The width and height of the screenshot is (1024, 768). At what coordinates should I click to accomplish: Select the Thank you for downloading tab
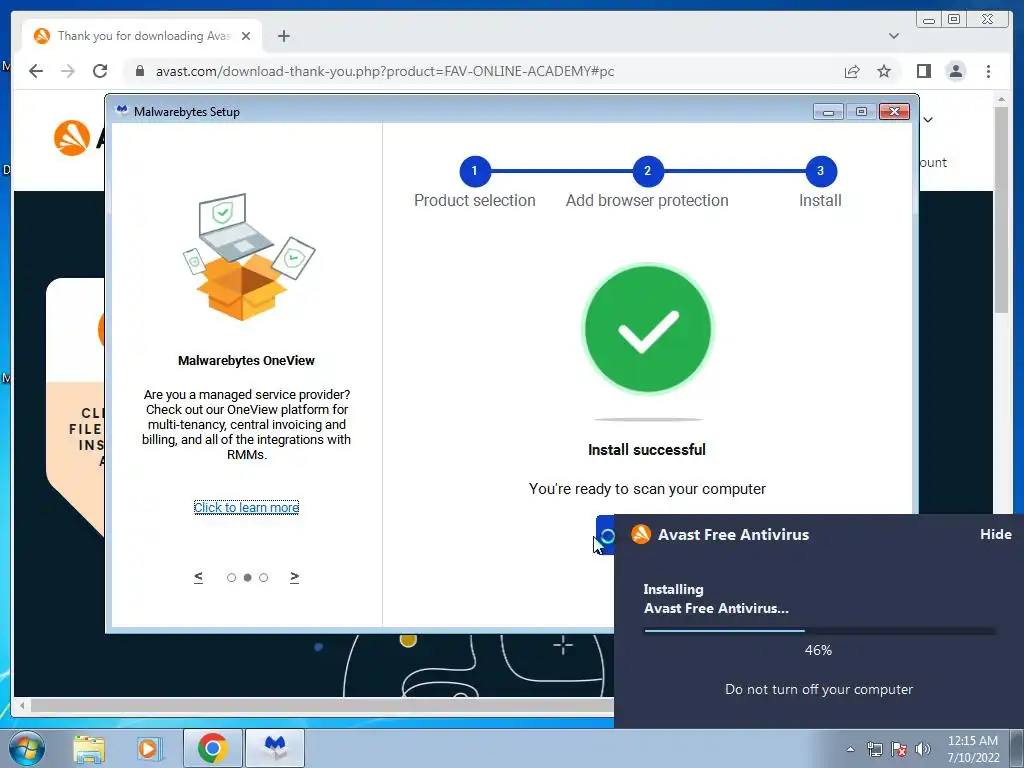[x=143, y=36]
